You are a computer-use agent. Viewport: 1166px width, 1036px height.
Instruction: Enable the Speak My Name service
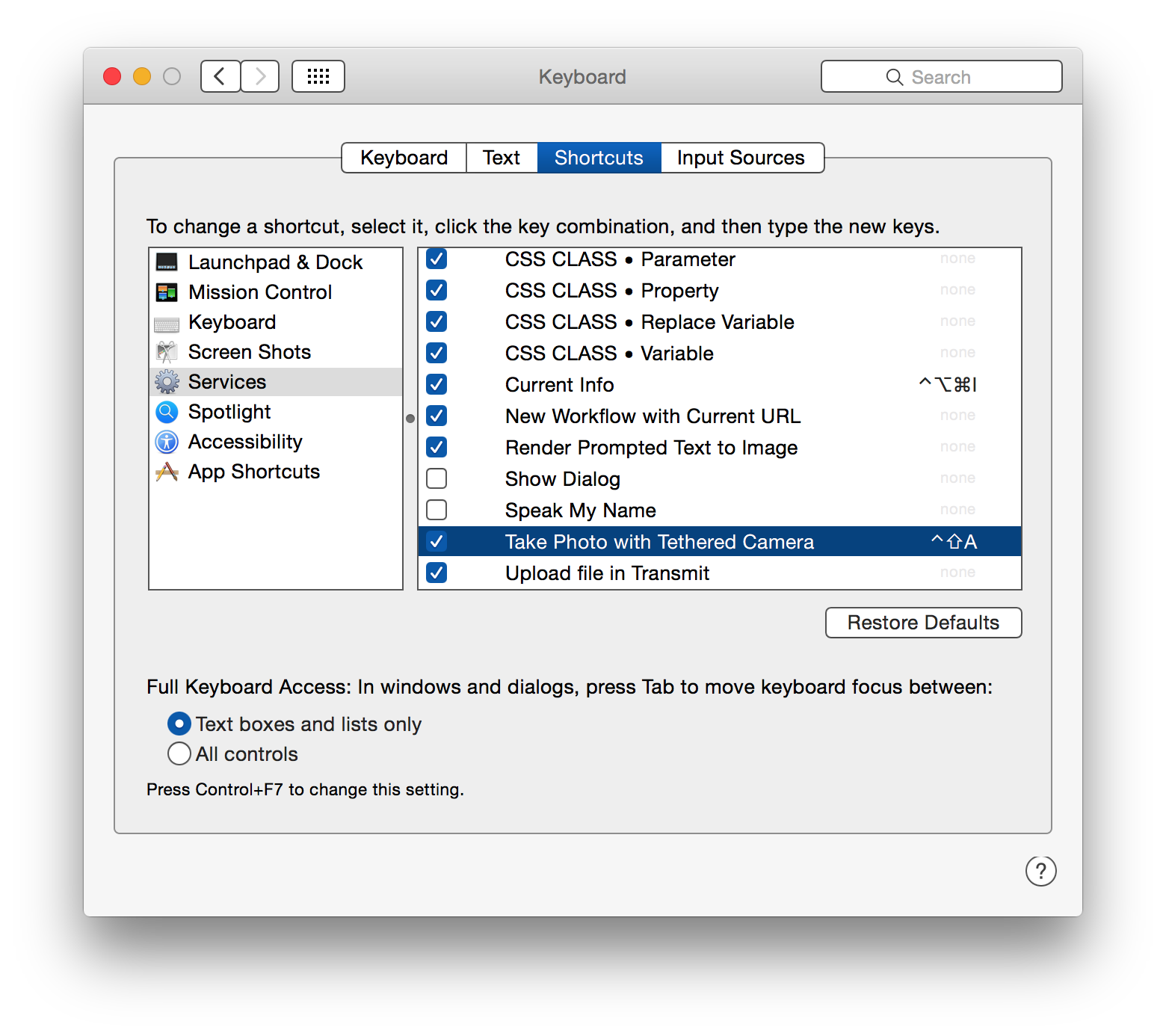click(437, 510)
